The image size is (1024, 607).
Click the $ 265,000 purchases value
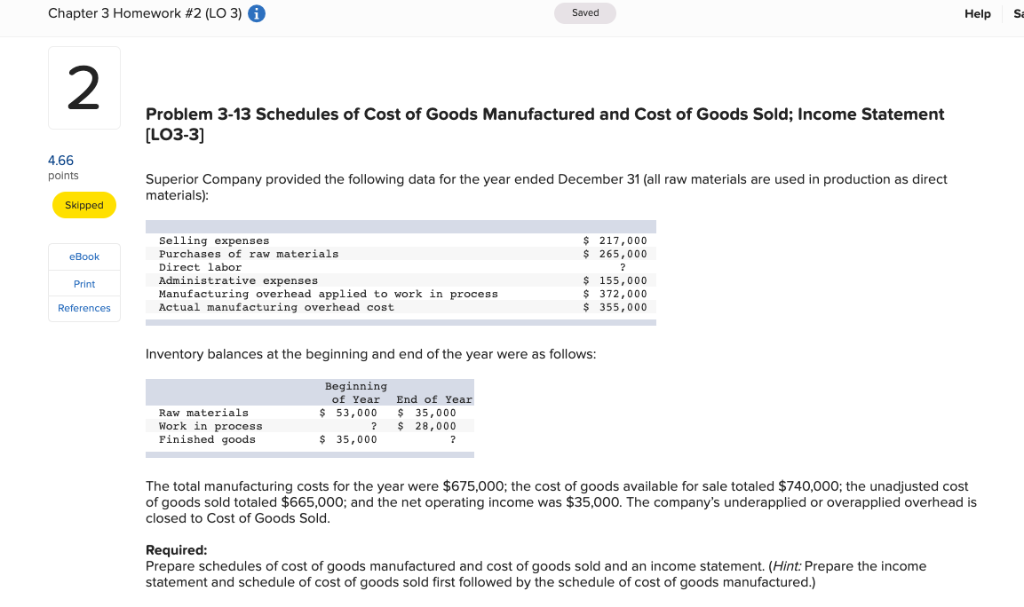pyautogui.click(x=615, y=254)
